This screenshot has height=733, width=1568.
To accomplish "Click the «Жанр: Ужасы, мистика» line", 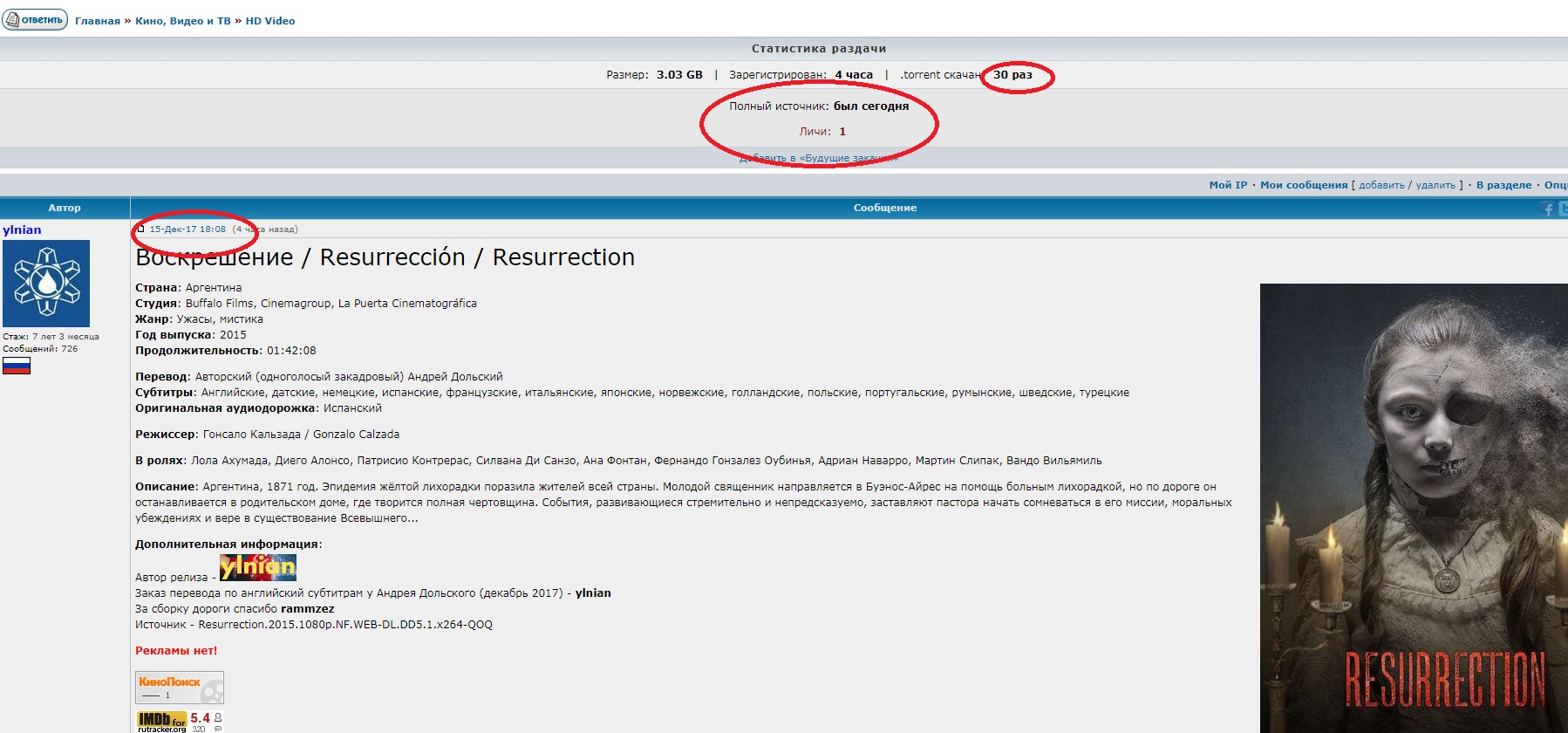I will point(199,319).
